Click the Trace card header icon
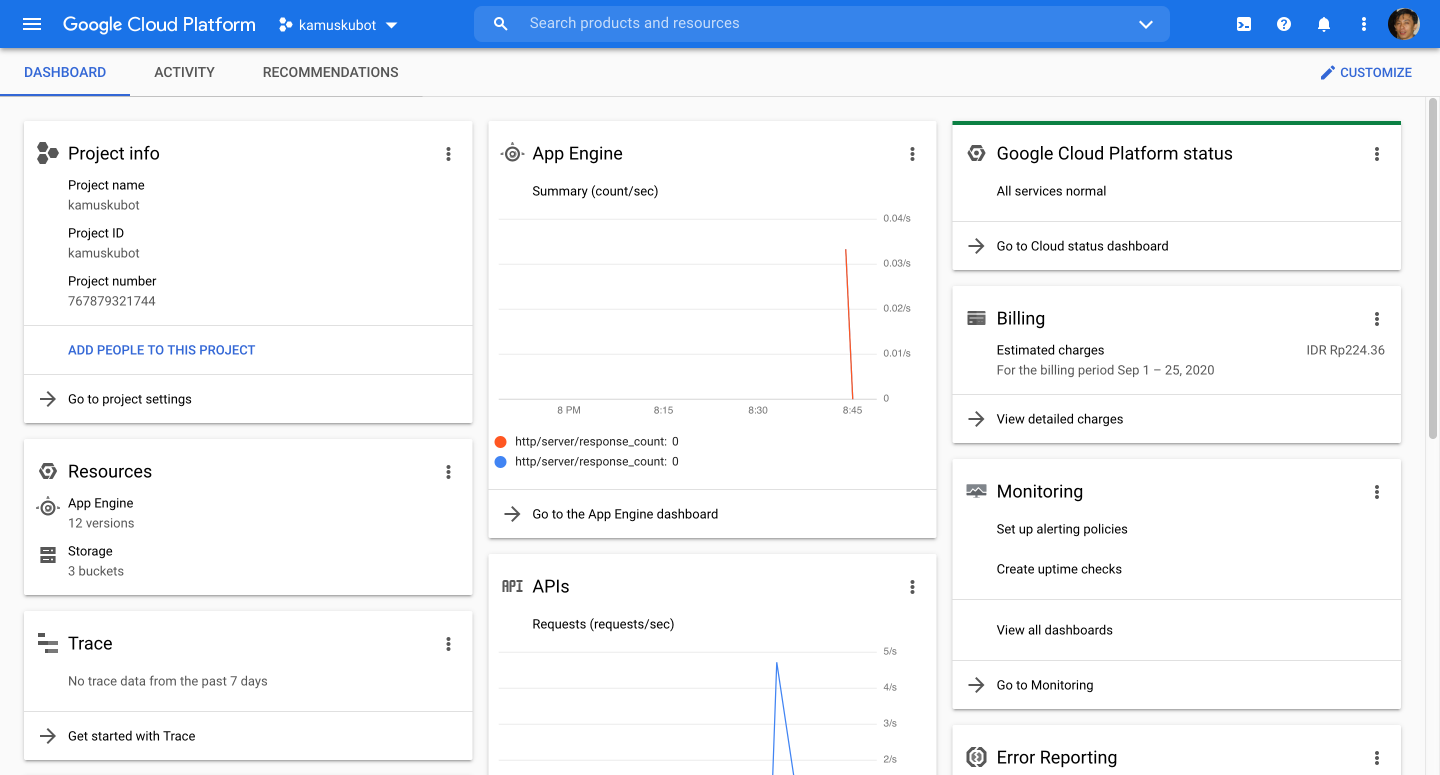This screenshot has height=775, width=1440. 47,643
